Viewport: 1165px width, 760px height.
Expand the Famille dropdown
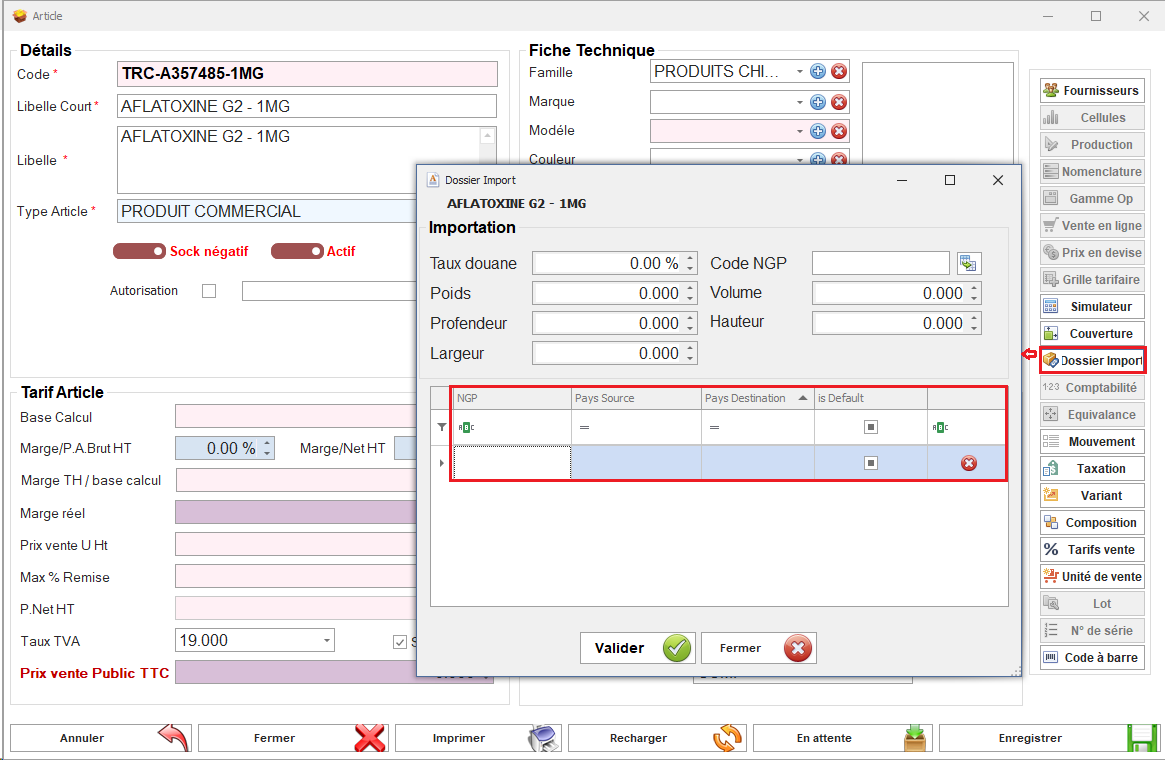799,72
